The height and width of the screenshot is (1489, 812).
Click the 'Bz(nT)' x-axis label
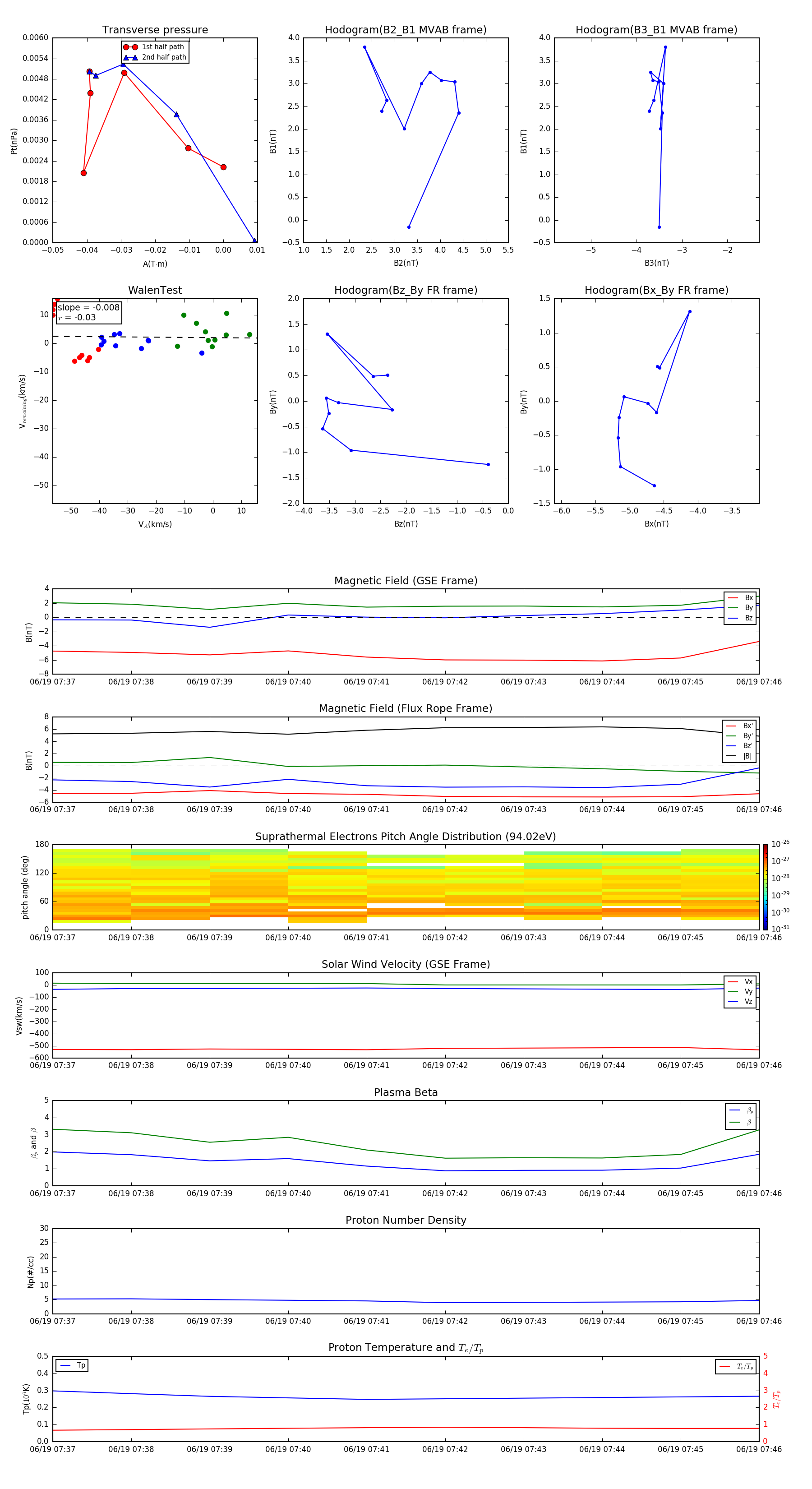(x=406, y=524)
